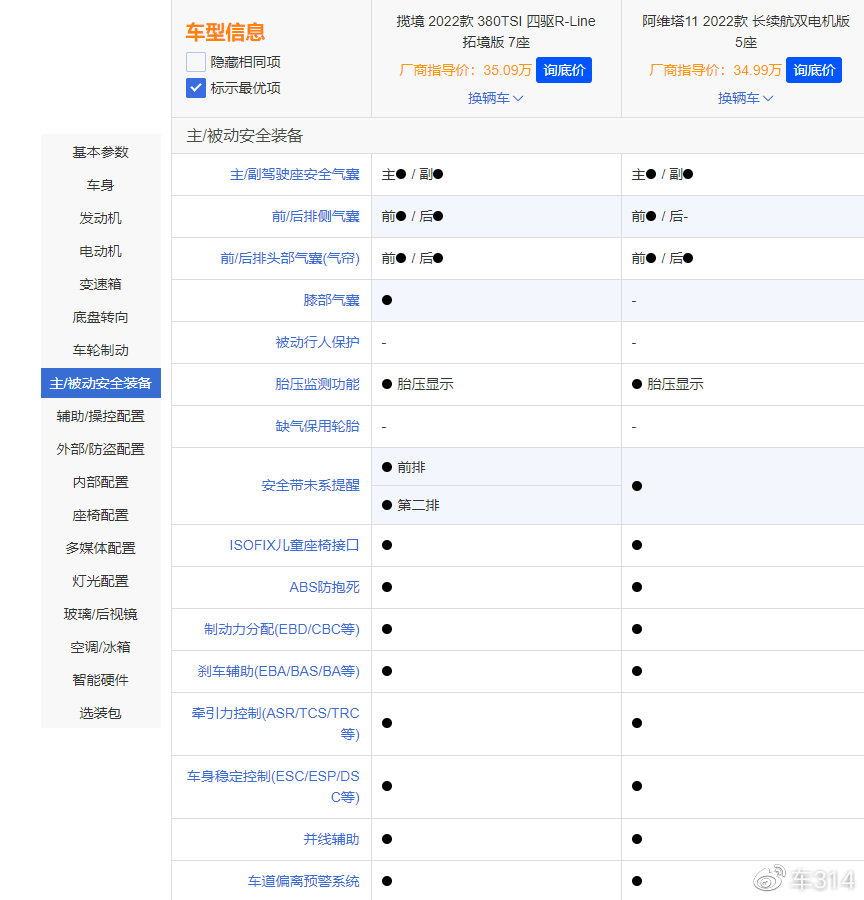Navigate to 多媒体配置 in sidebar
The image size is (864, 900).
click(100, 548)
